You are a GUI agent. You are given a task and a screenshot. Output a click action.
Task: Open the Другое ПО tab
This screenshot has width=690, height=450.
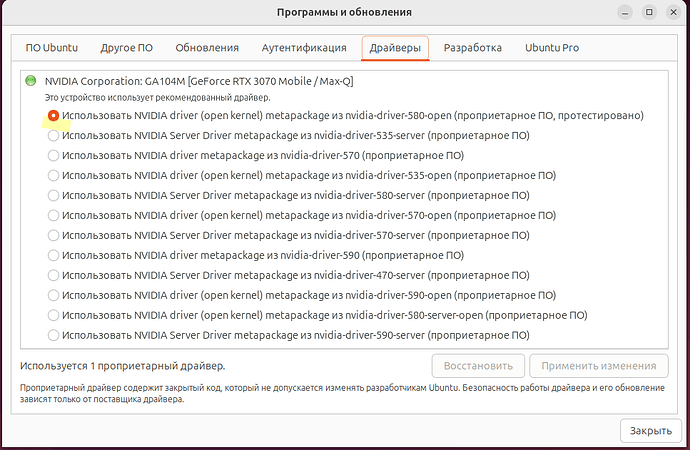pyautogui.click(x=127, y=48)
